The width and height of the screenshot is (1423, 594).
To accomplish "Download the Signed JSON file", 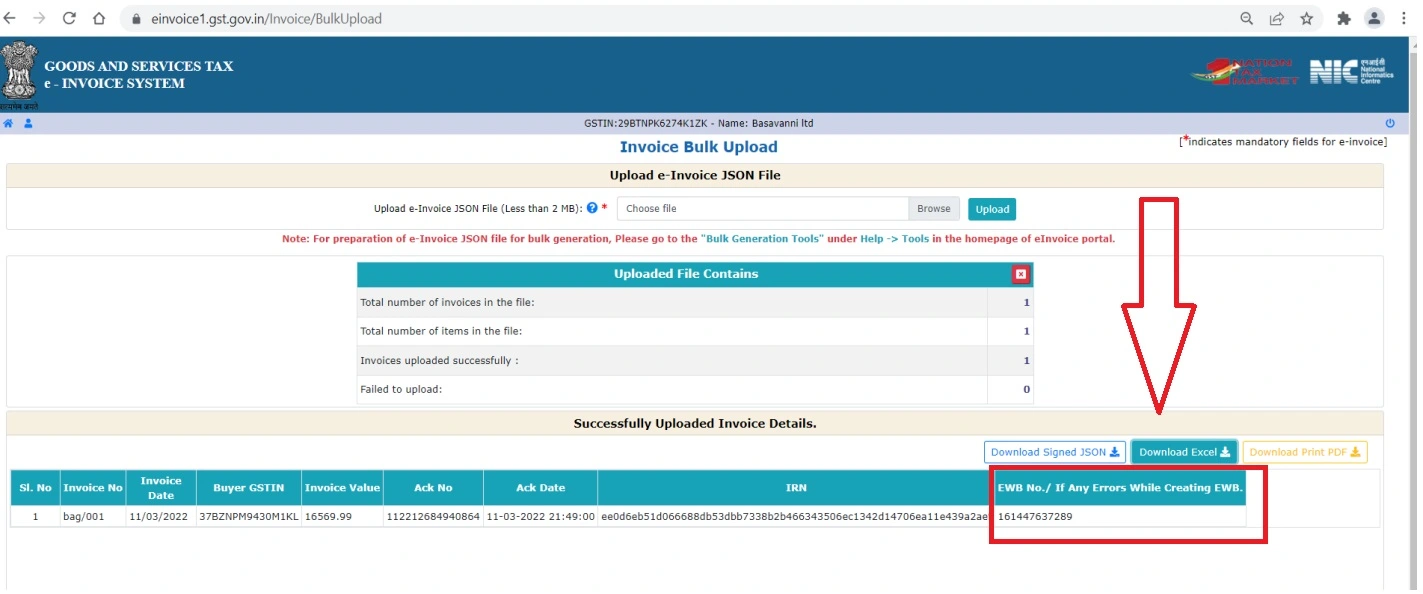I will tap(1053, 452).
